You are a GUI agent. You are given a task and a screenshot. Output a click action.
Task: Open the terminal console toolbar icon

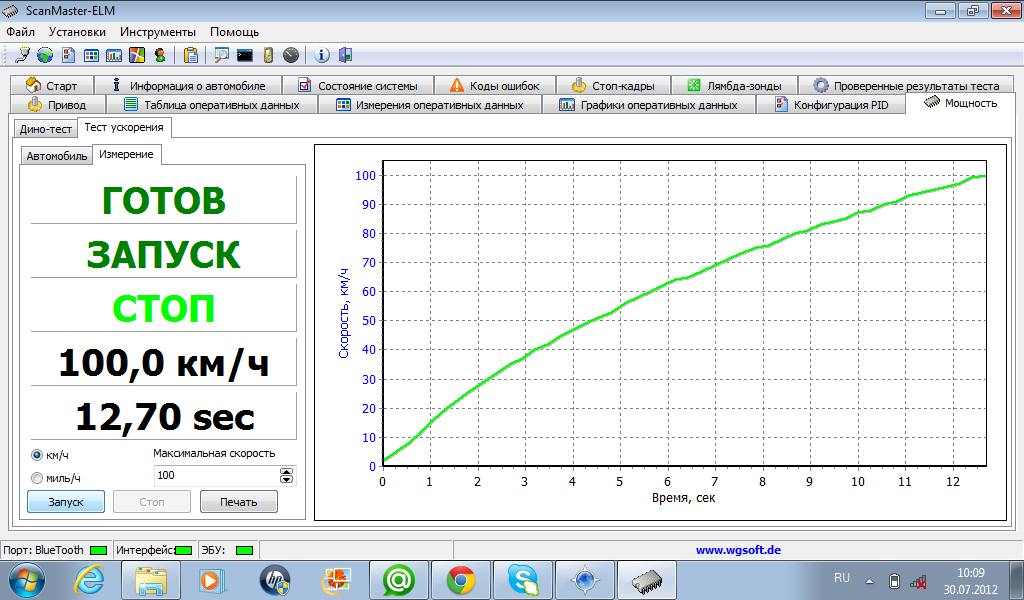click(245, 55)
